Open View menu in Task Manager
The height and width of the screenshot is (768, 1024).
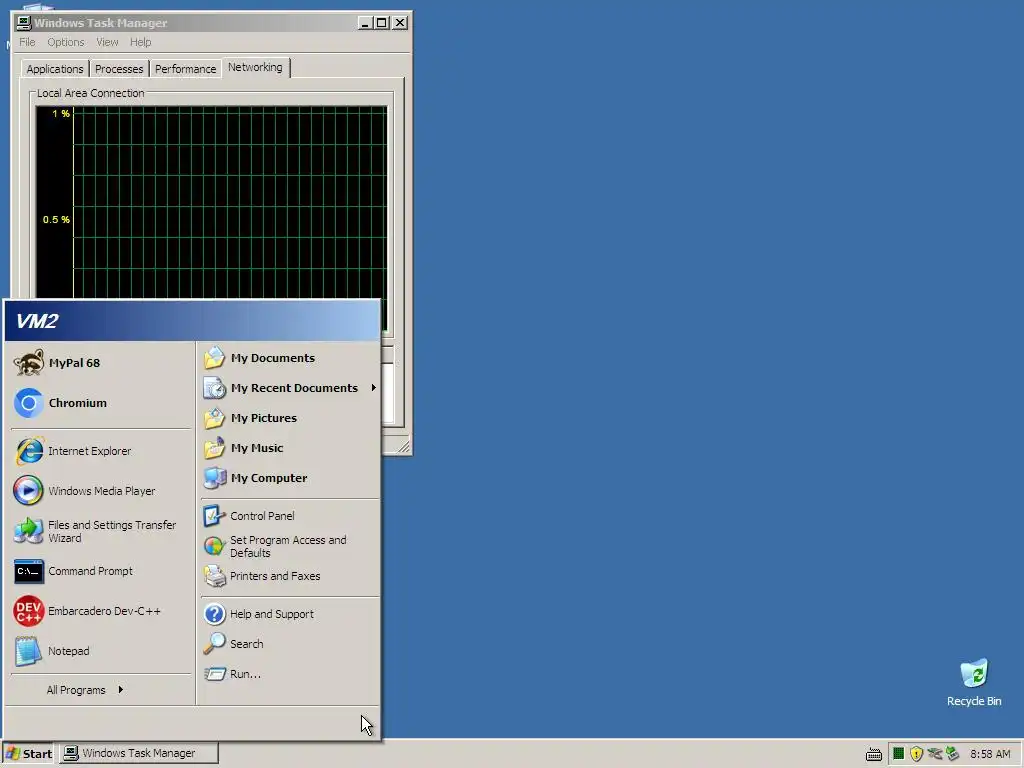[x=107, y=42]
